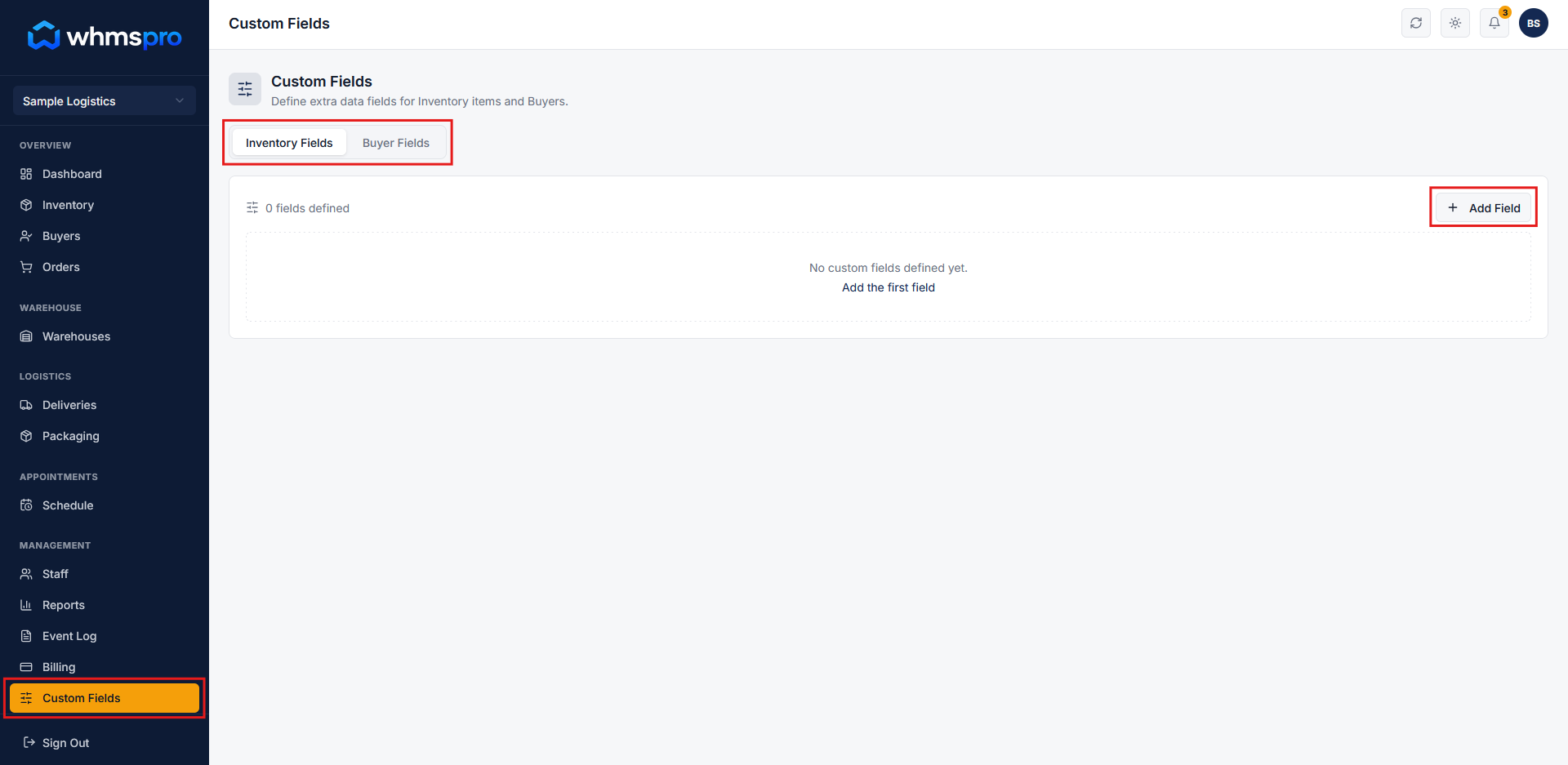Click the MANAGEMENT section heading
Viewport: 1568px width, 765px height.
click(x=56, y=545)
